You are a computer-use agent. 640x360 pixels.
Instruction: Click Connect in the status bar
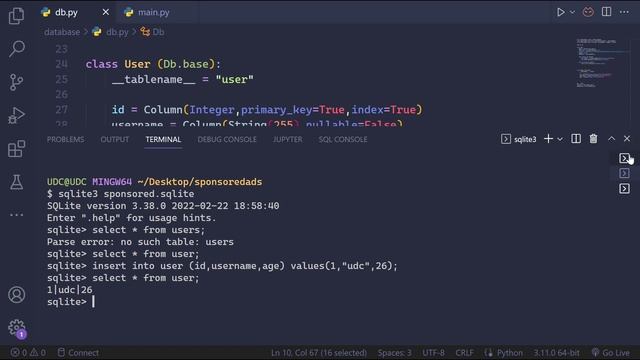pos(78,352)
